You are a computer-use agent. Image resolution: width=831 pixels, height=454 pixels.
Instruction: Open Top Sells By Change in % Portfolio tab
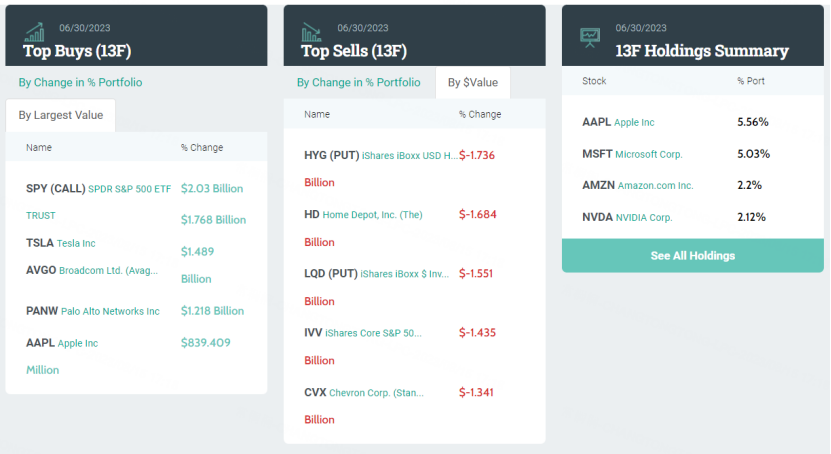pyautogui.click(x=358, y=82)
